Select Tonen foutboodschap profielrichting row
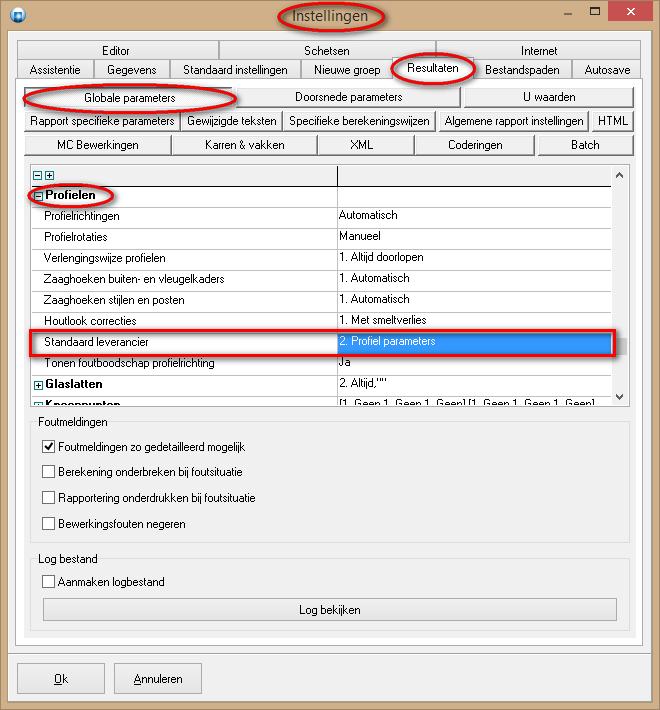This screenshot has height=710, width=660. [321, 363]
